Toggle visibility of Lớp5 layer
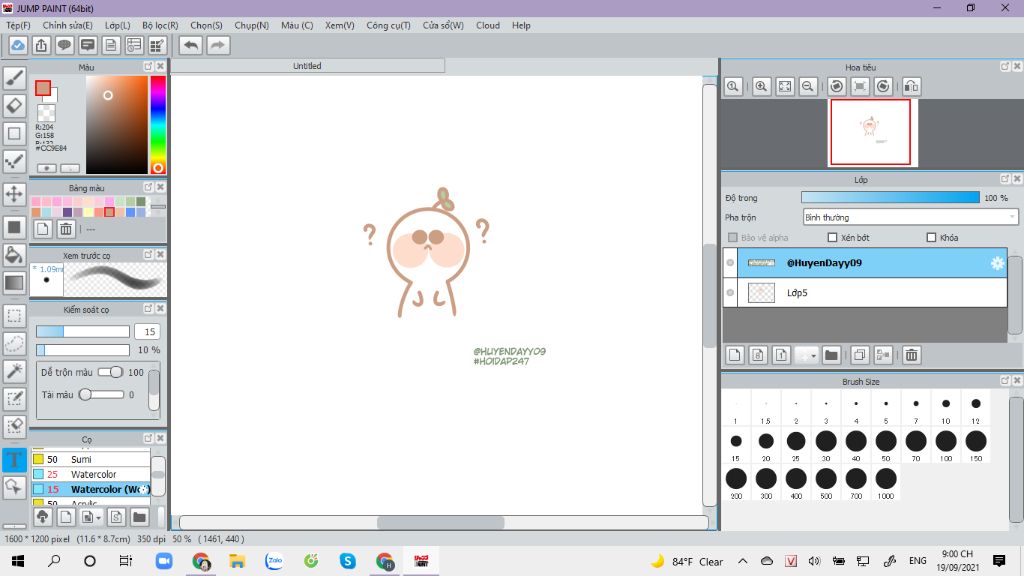 tap(730, 293)
